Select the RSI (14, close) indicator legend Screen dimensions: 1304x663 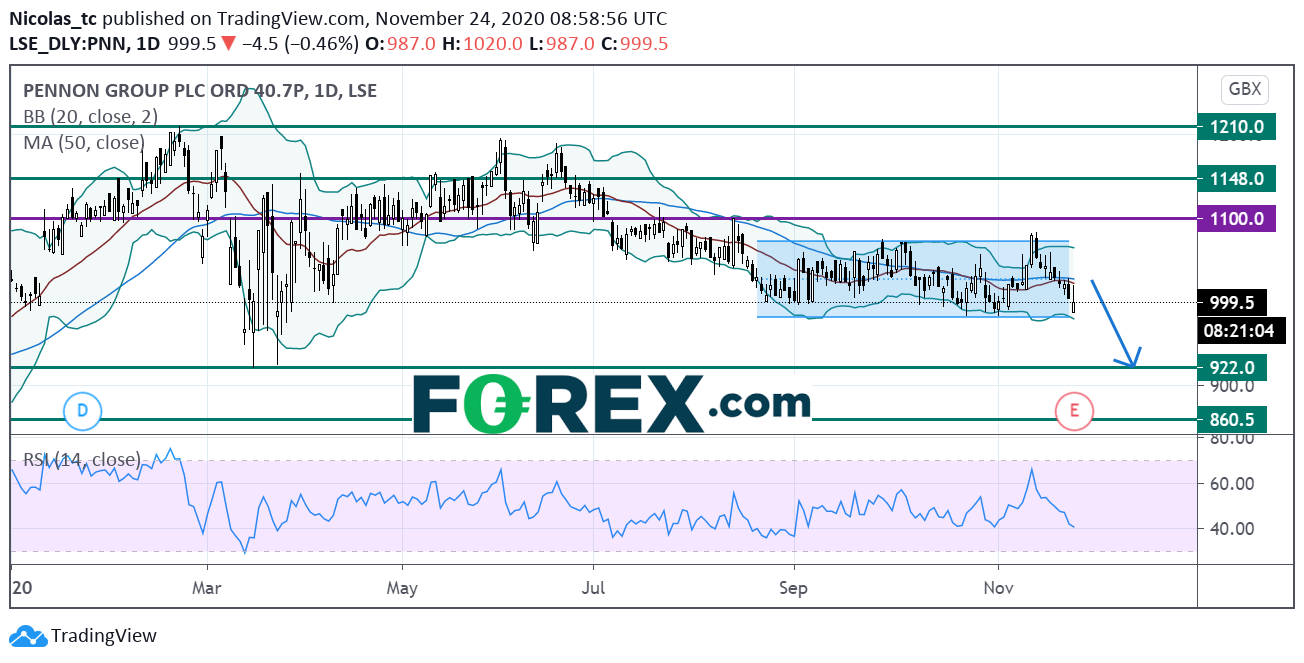82,460
